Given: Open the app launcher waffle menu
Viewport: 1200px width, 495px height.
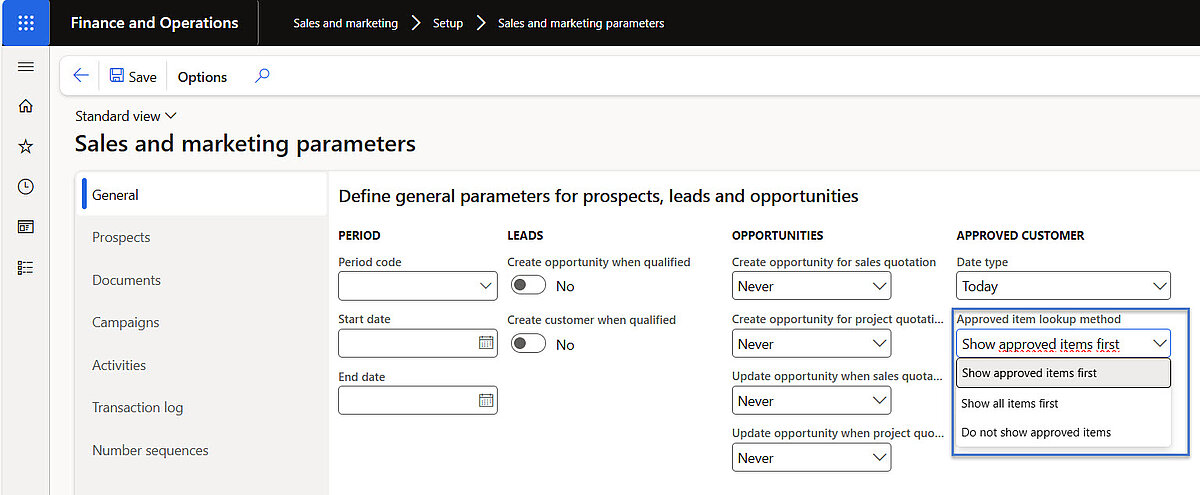Looking at the screenshot, I should pos(25,22).
